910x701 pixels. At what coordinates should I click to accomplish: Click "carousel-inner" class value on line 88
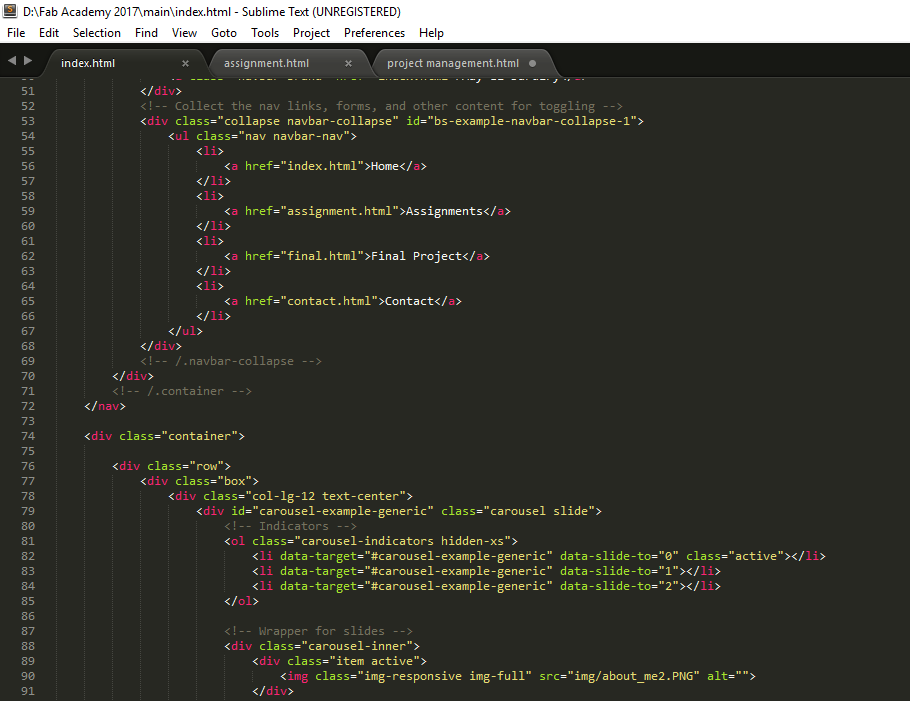357,646
